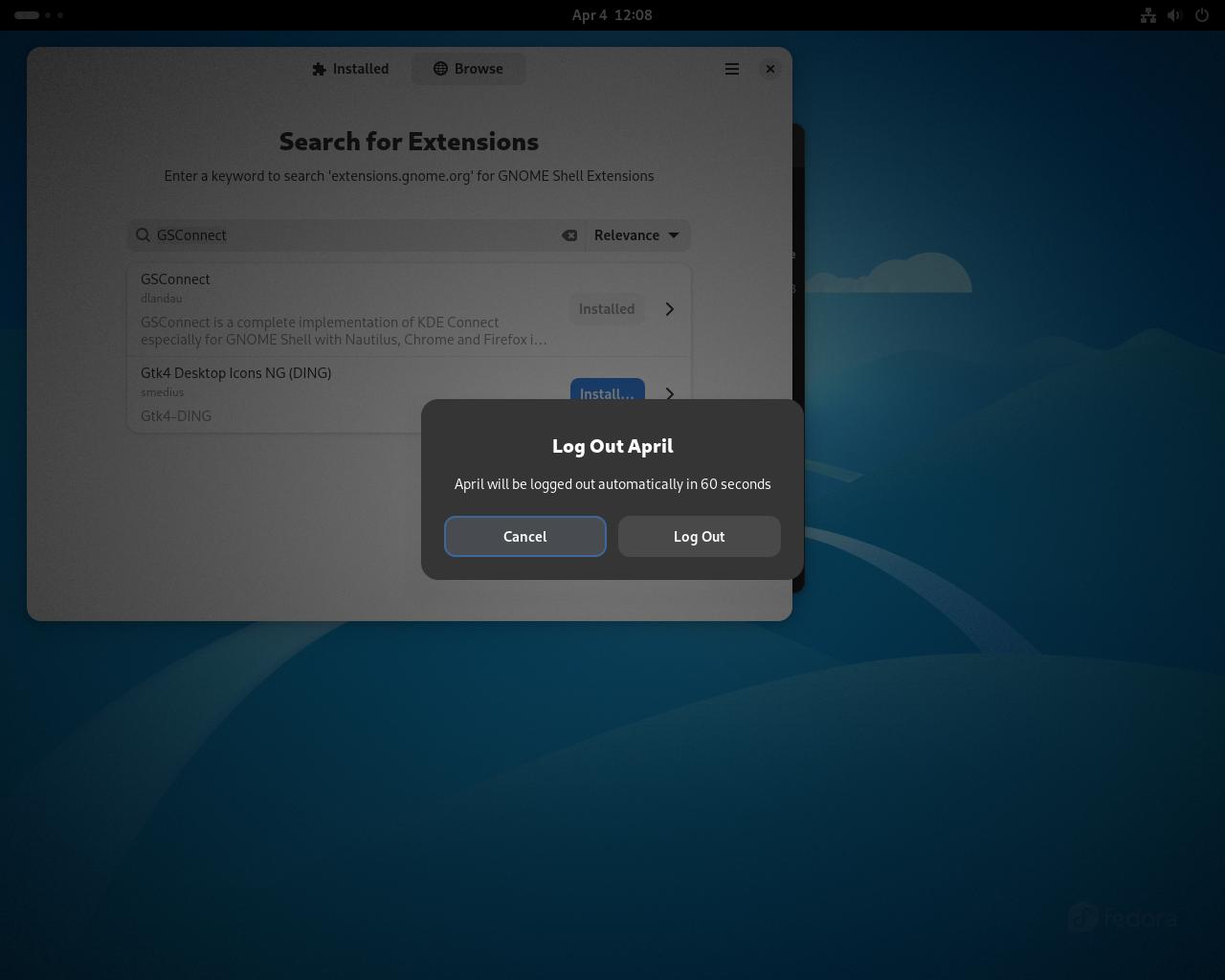This screenshot has width=1225, height=980.
Task: Switch to the Installed tab
Action: (x=350, y=69)
